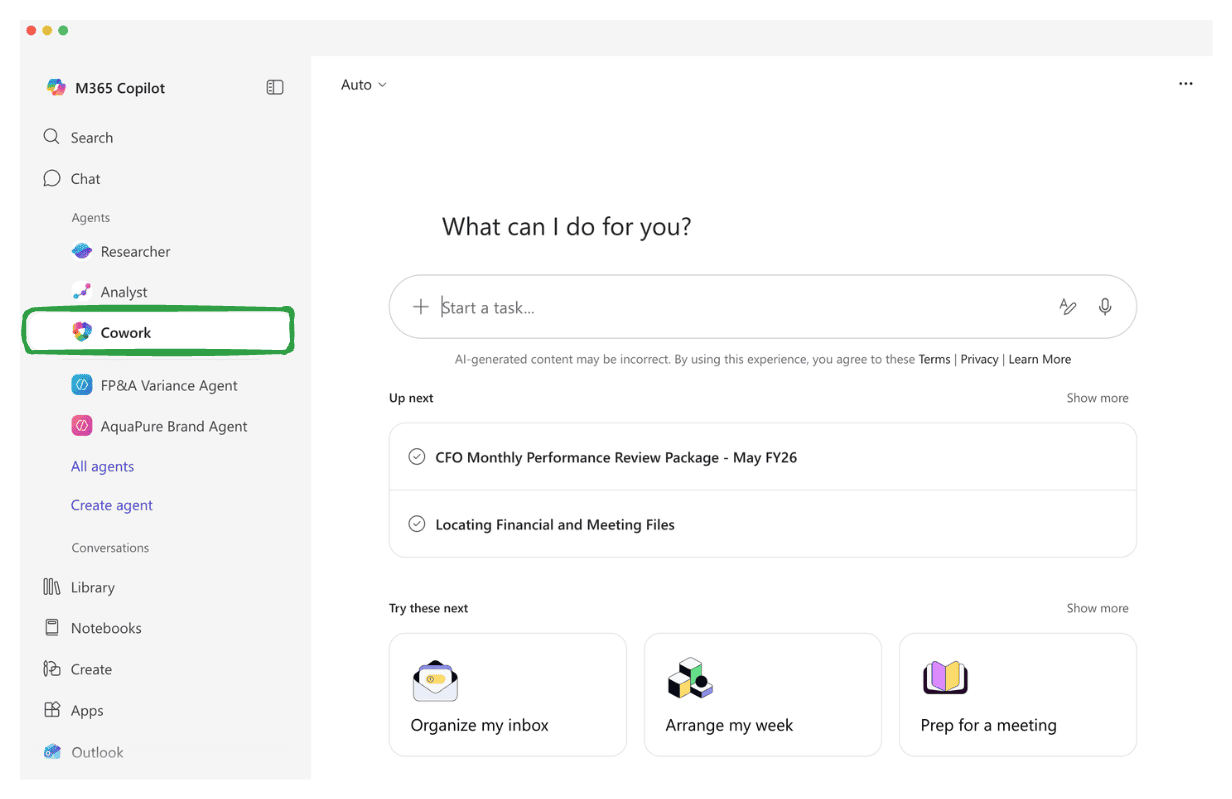1232x799 pixels.
Task: Click the envelope icon on Organize my inbox
Action: coord(435,680)
